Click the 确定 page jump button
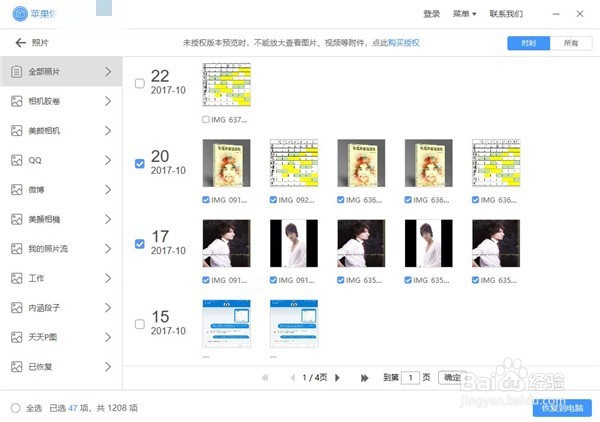 point(452,378)
